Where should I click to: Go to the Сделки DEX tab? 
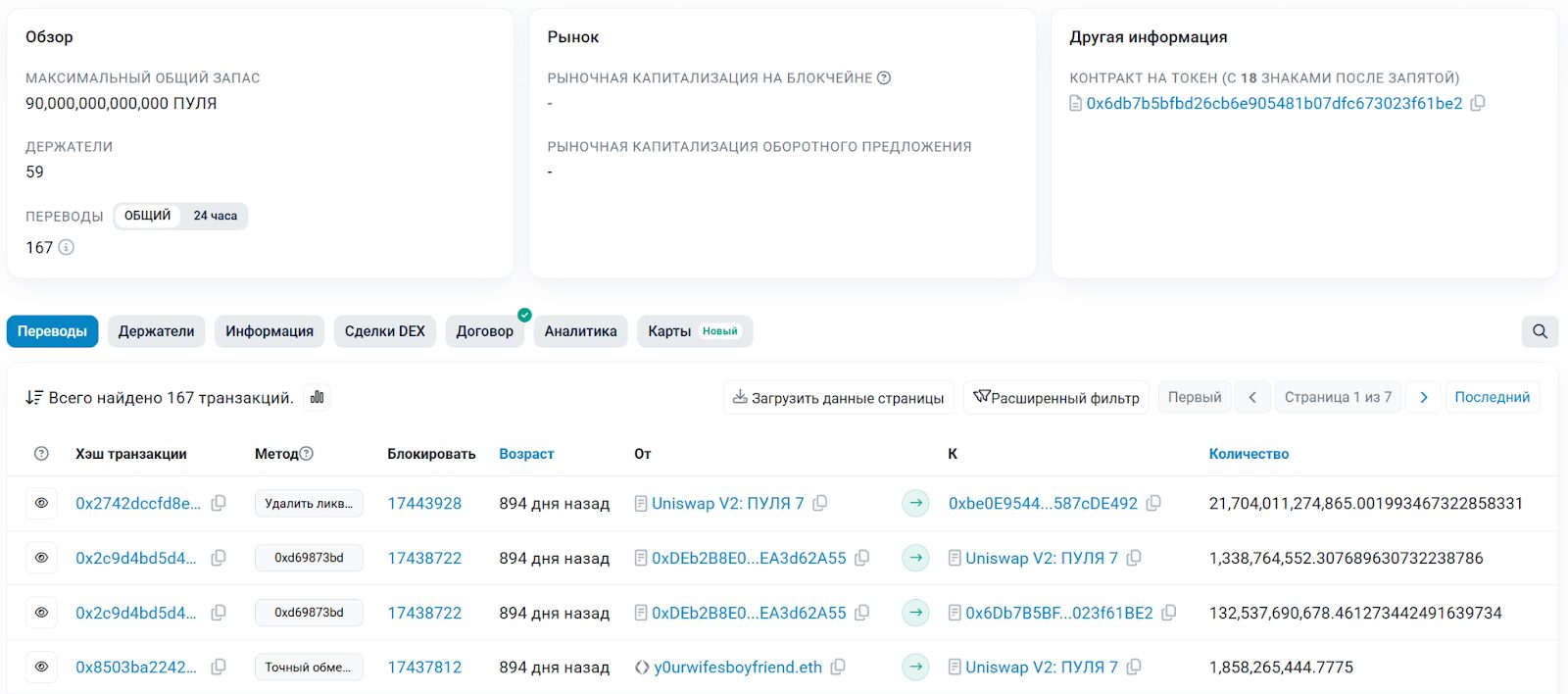pos(385,331)
